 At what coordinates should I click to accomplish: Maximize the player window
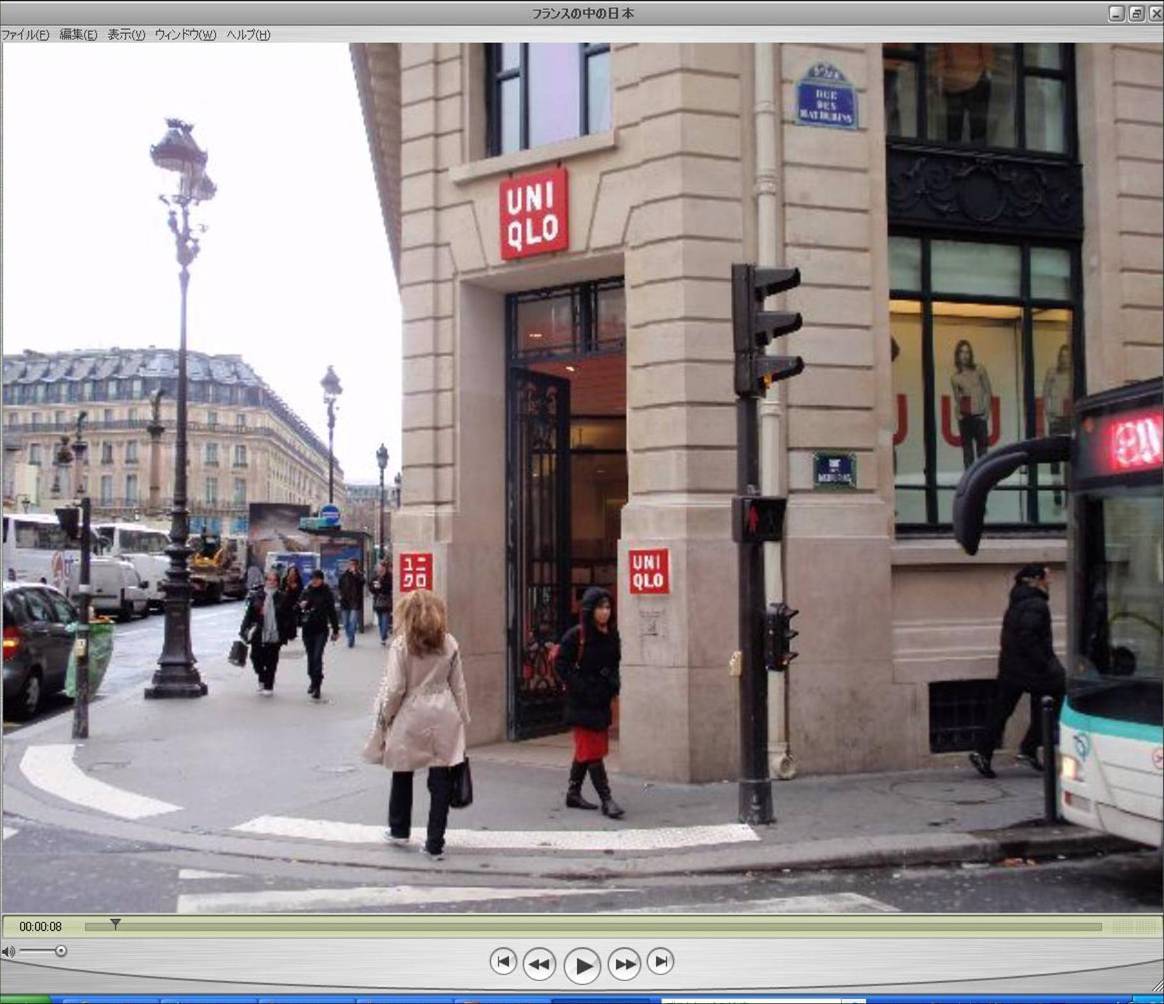[1137, 13]
